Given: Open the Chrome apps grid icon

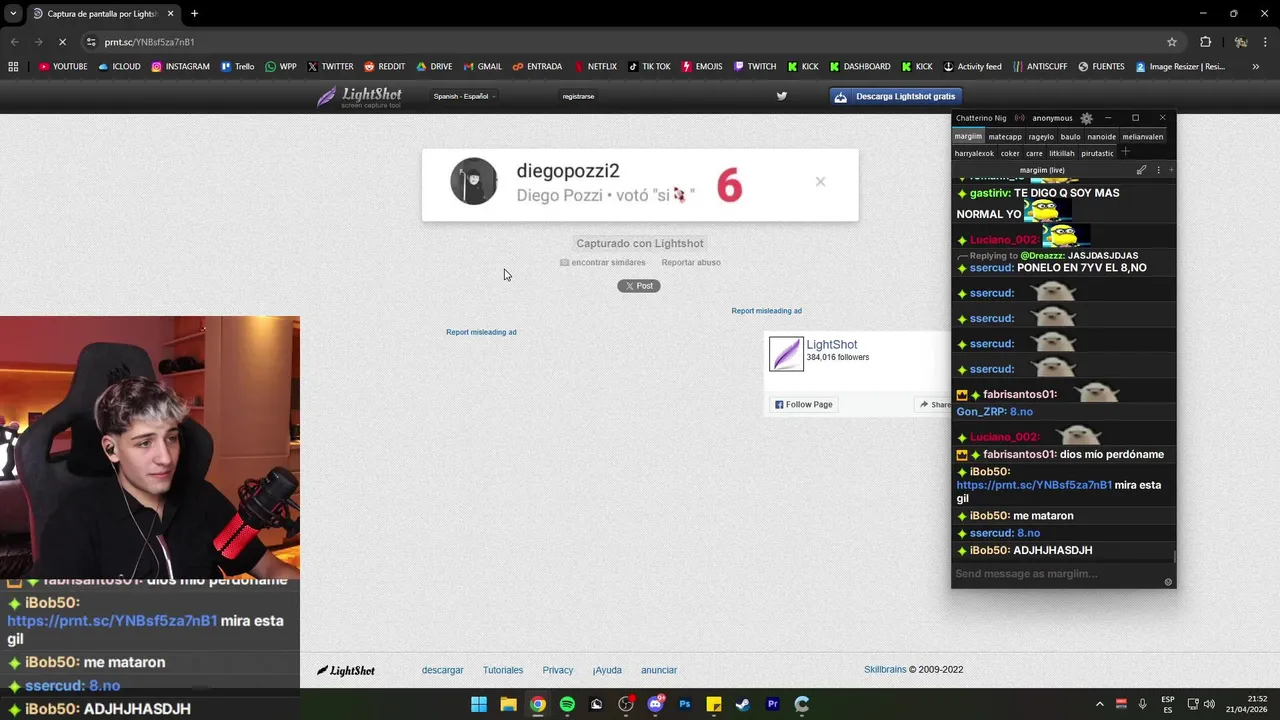Looking at the screenshot, I should [x=13, y=67].
